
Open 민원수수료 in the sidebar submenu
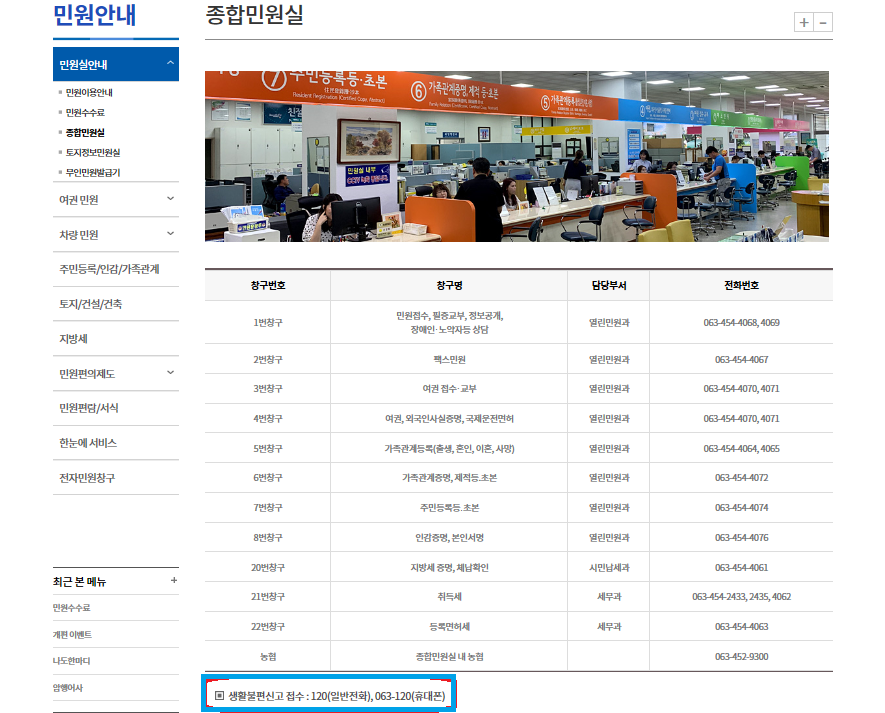[x=85, y=113]
